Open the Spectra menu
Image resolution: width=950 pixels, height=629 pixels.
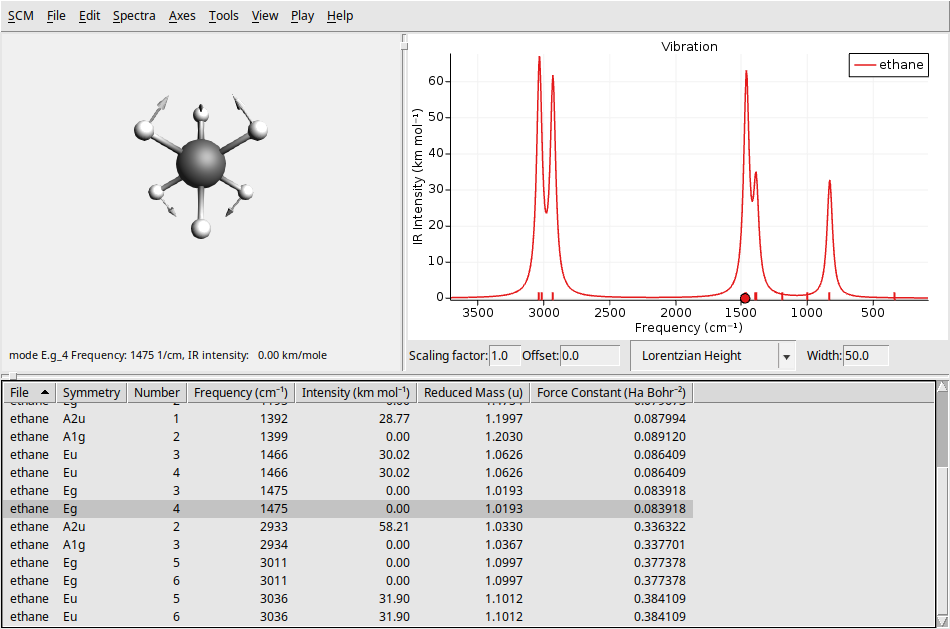[x=134, y=15]
